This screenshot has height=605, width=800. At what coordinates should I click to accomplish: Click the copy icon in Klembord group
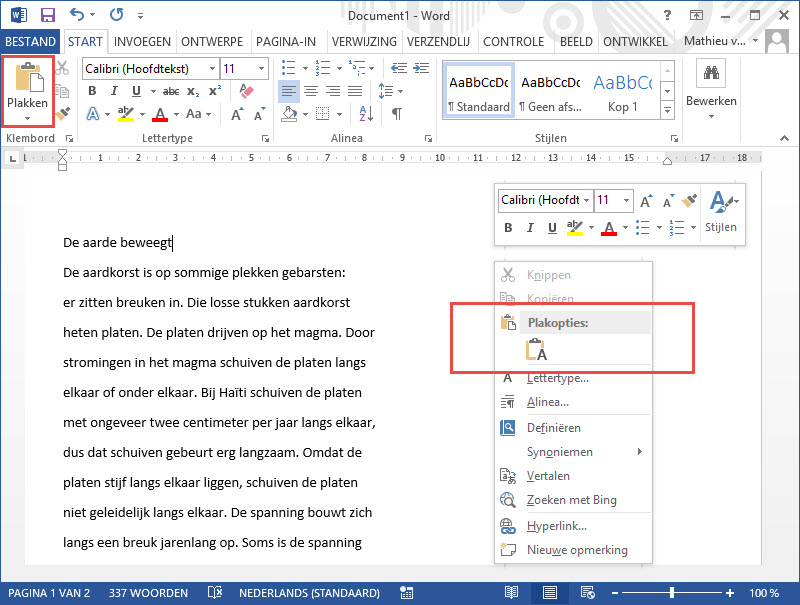click(x=62, y=91)
